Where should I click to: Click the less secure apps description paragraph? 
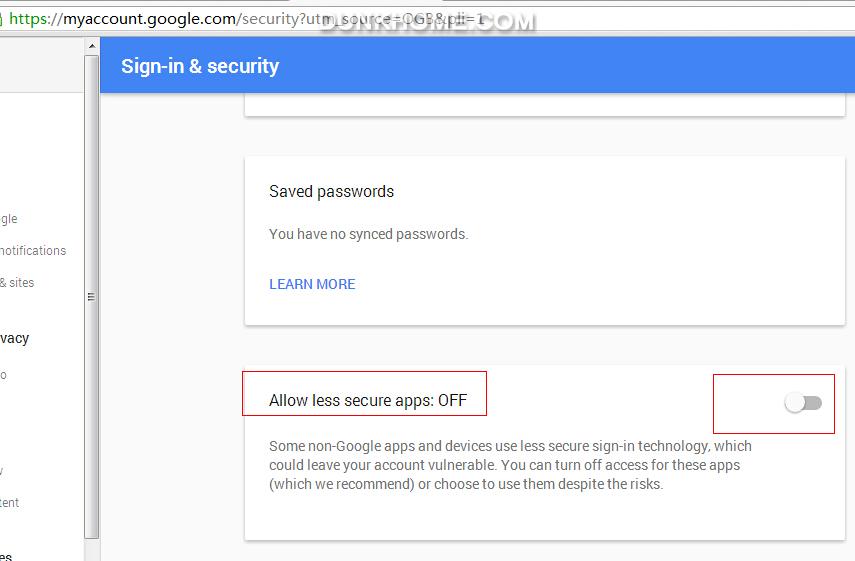click(x=510, y=465)
